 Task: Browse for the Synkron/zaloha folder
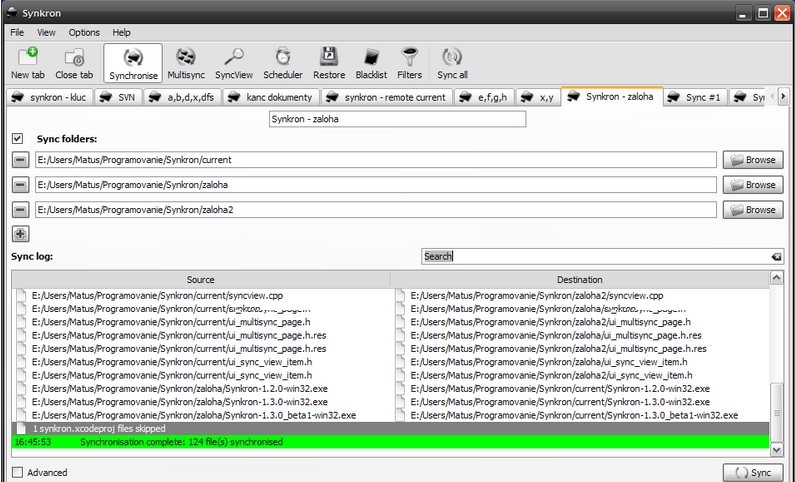tap(753, 184)
